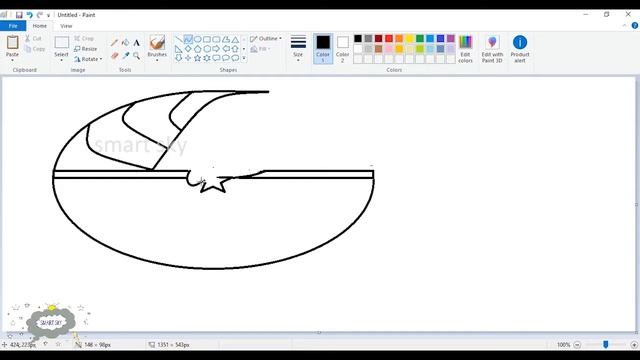Select the Text tool
This screenshot has height=360, width=640.
pyautogui.click(x=137, y=42)
